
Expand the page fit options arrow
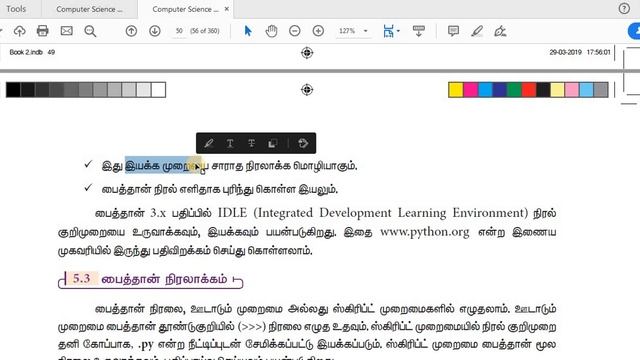pos(398,31)
